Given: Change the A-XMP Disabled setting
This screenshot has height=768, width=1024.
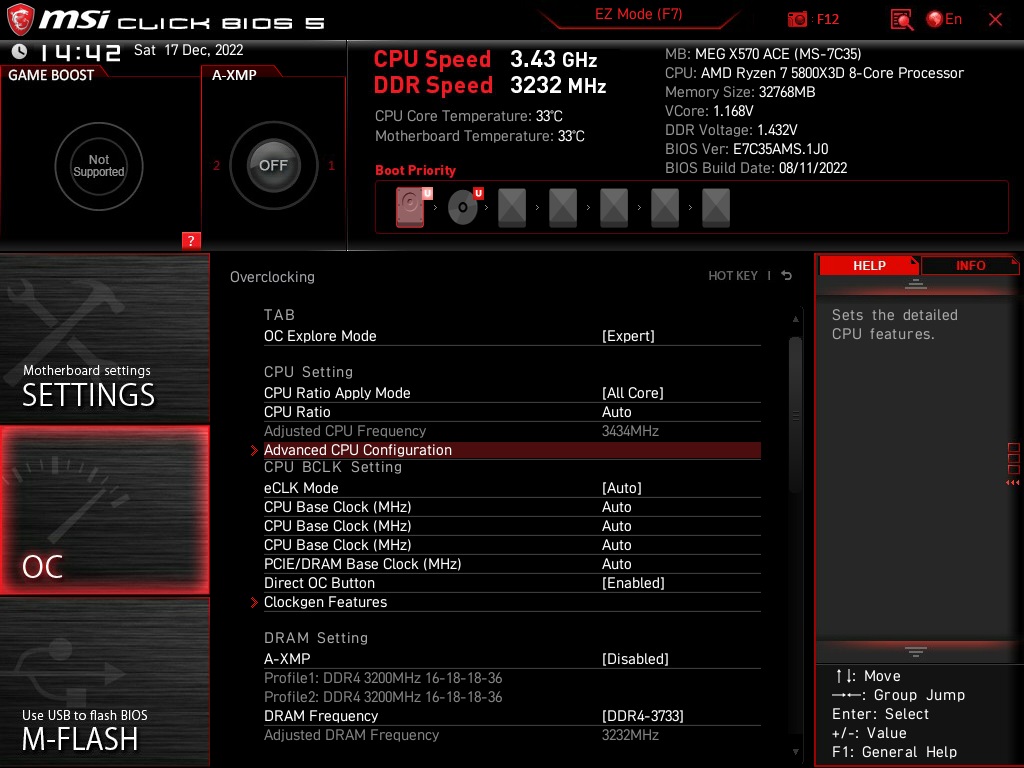Looking at the screenshot, I should (635, 659).
